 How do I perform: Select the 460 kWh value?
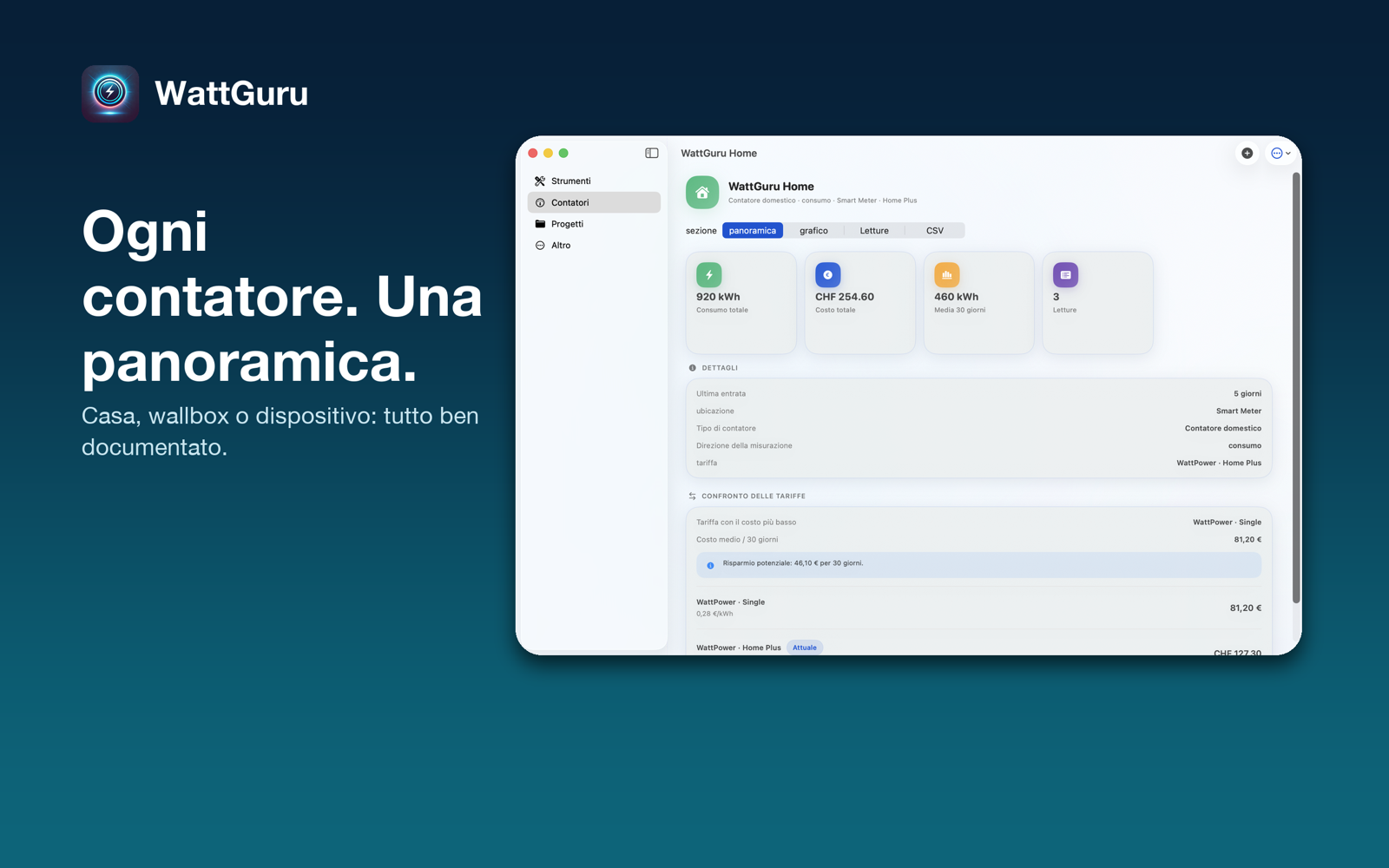(956, 297)
